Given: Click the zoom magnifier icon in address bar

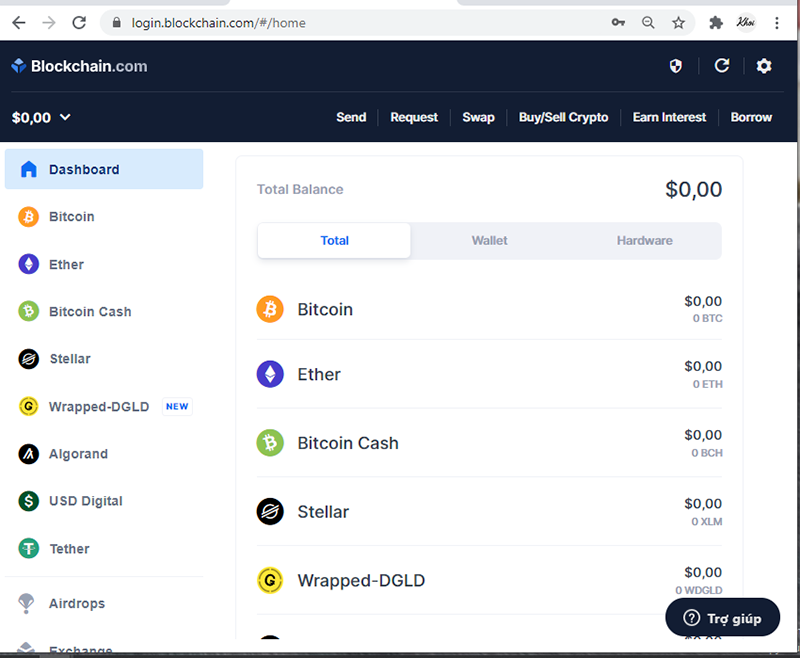Looking at the screenshot, I should point(648,22).
